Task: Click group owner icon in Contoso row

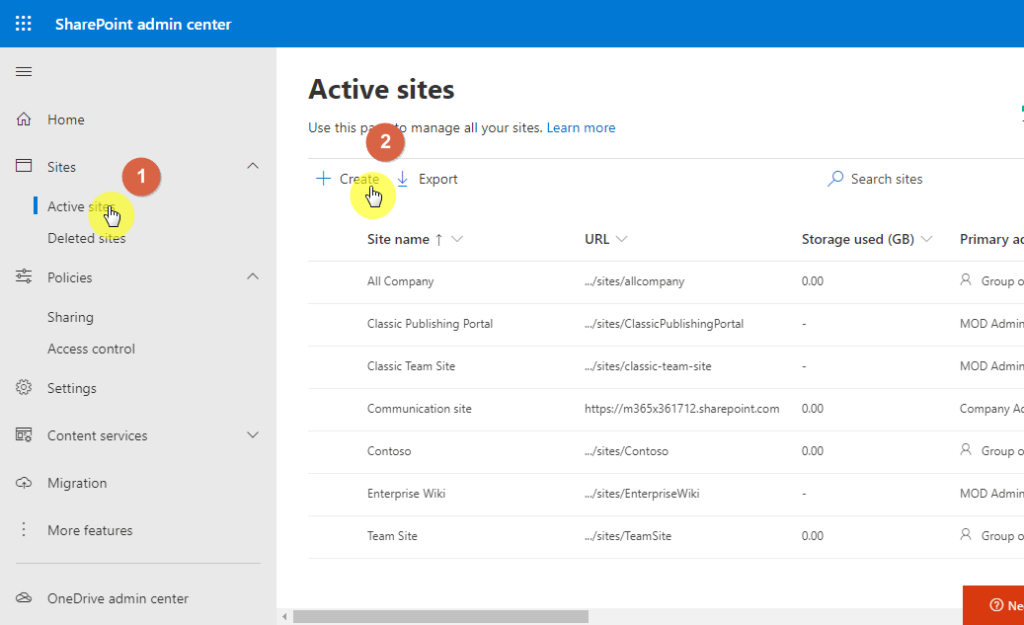Action: pos(965,450)
